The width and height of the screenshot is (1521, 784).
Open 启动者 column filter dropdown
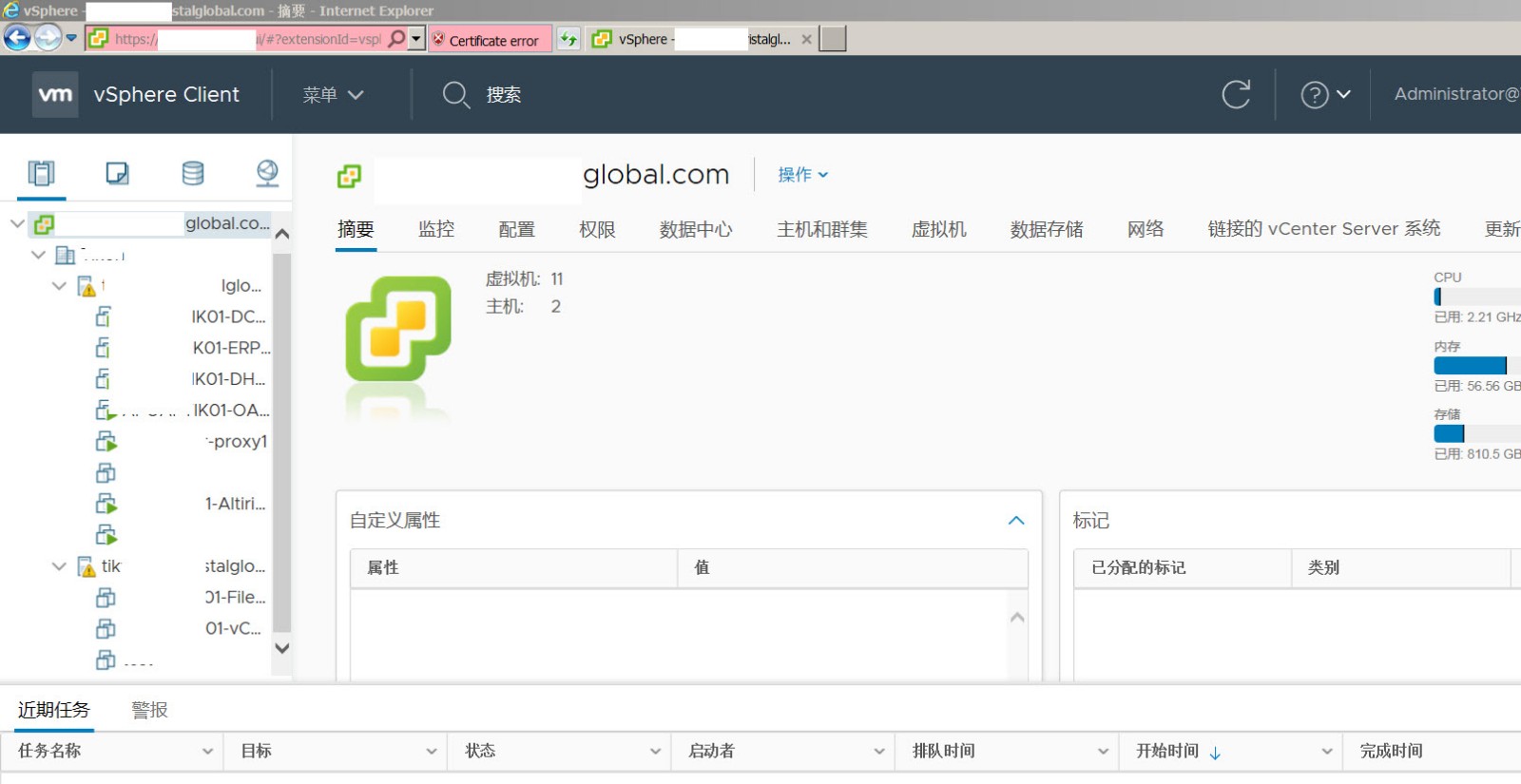878,751
